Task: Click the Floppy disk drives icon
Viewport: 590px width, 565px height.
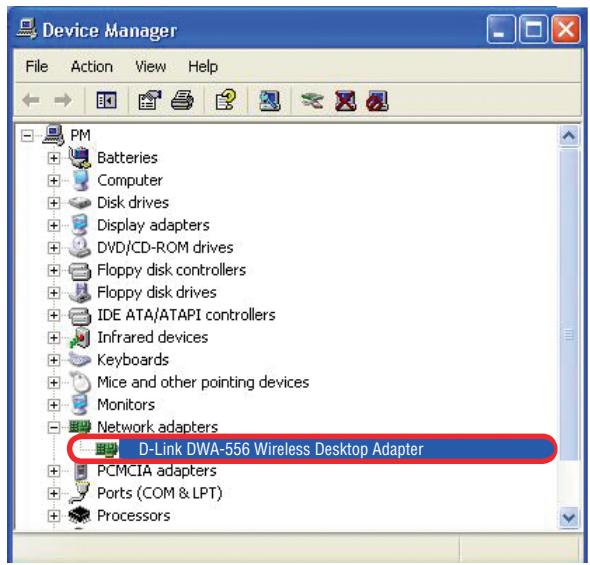Action: click(x=79, y=292)
